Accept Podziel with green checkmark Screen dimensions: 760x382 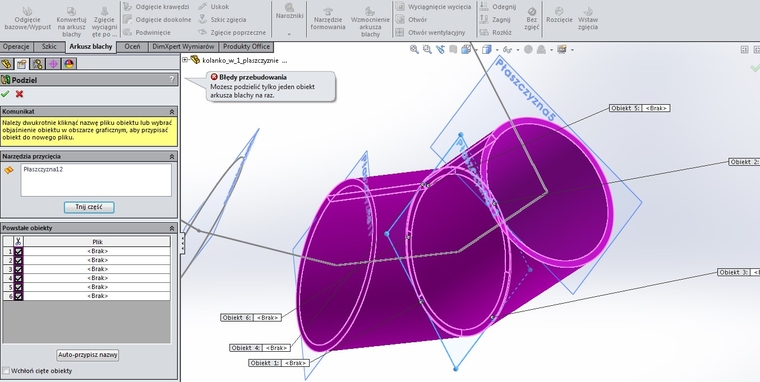coord(5,94)
